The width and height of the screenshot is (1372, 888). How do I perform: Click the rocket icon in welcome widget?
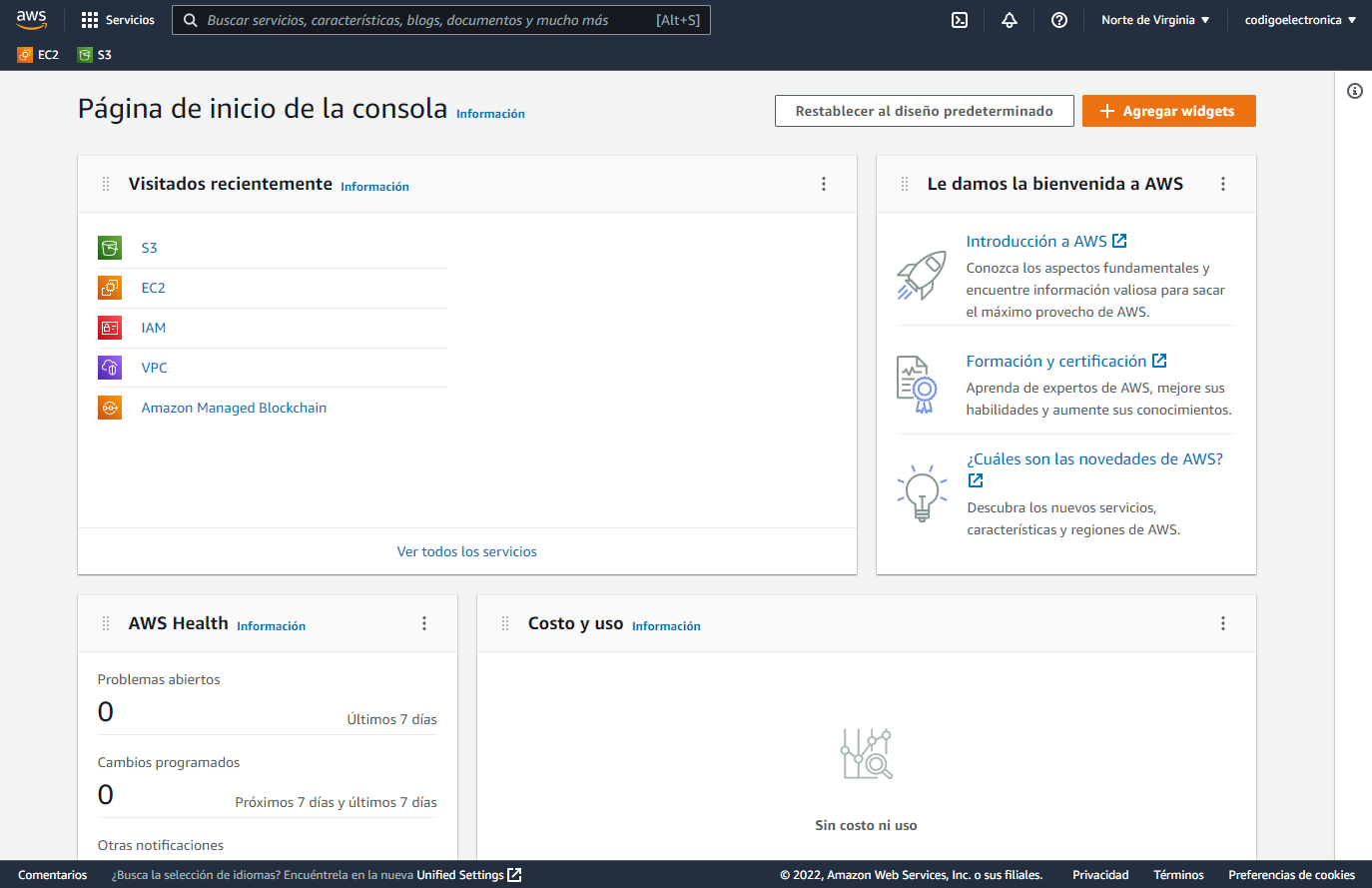click(922, 276)
